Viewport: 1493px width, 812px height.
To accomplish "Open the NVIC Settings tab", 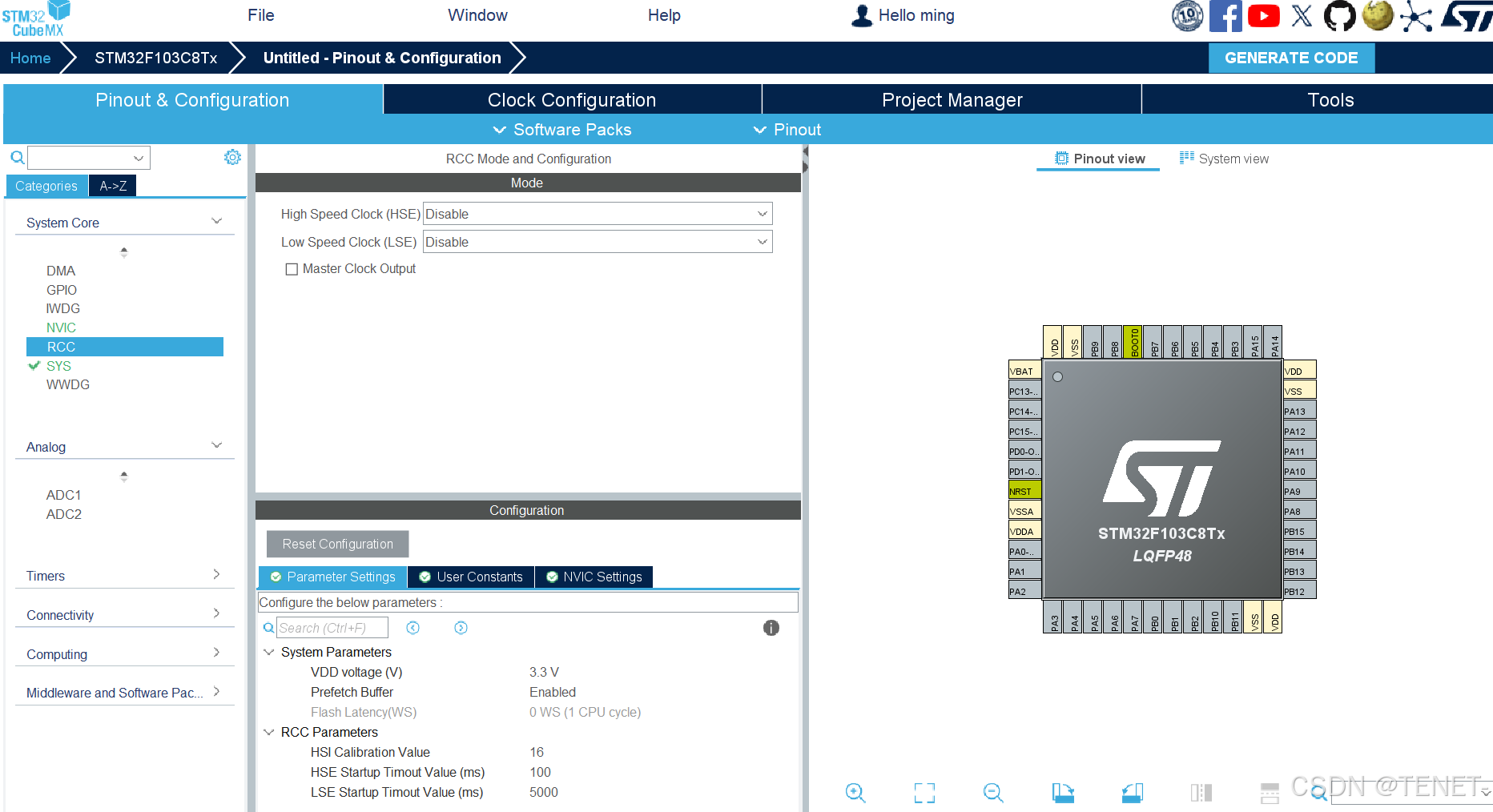I will (594, 577).
